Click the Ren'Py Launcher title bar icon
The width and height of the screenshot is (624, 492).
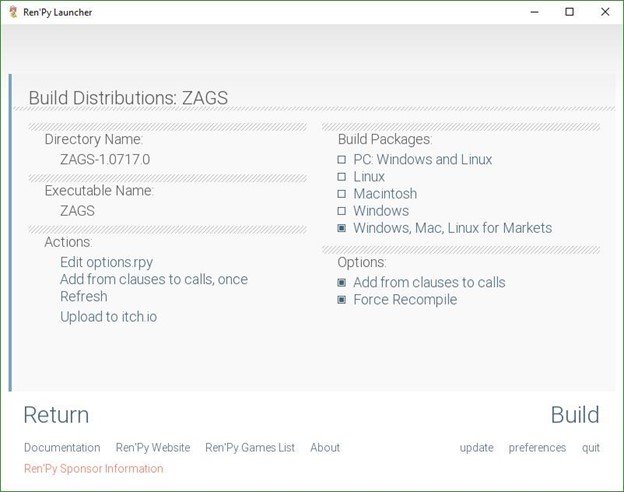[x=13, y=12]
